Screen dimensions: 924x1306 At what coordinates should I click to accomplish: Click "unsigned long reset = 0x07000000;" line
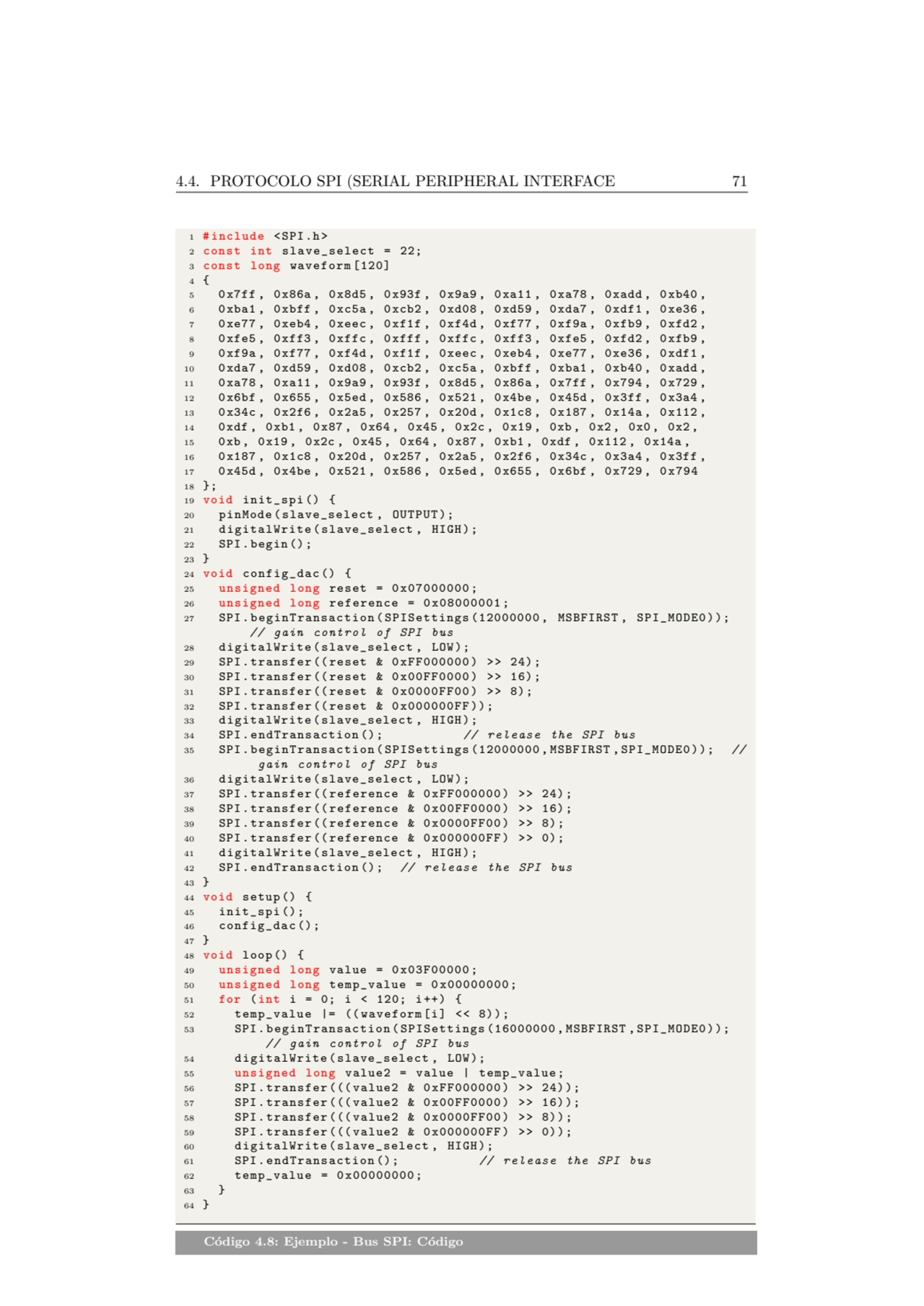click(x=348, y=588)
